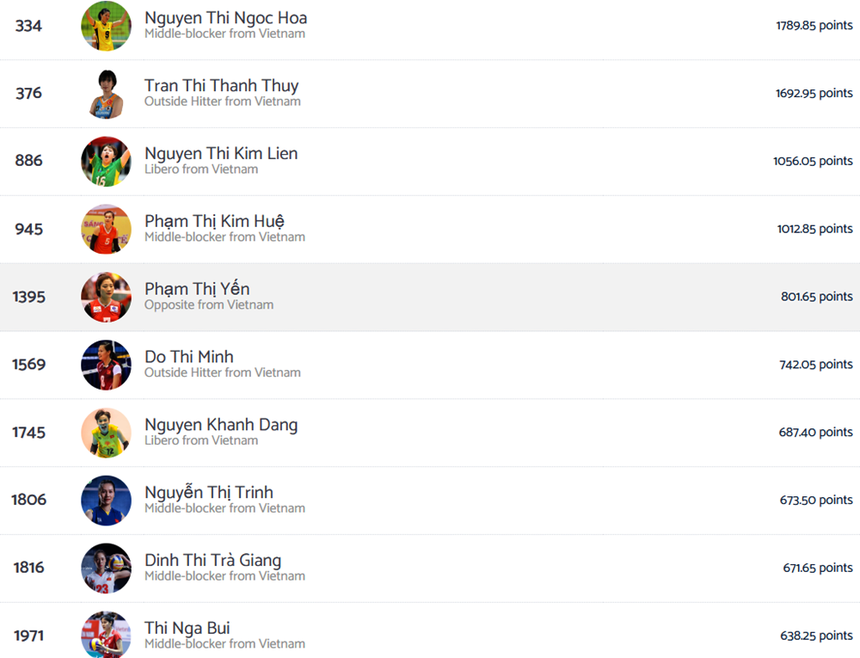Open Tran Thi Thanh Thuy's avatar

coord(106,94)
